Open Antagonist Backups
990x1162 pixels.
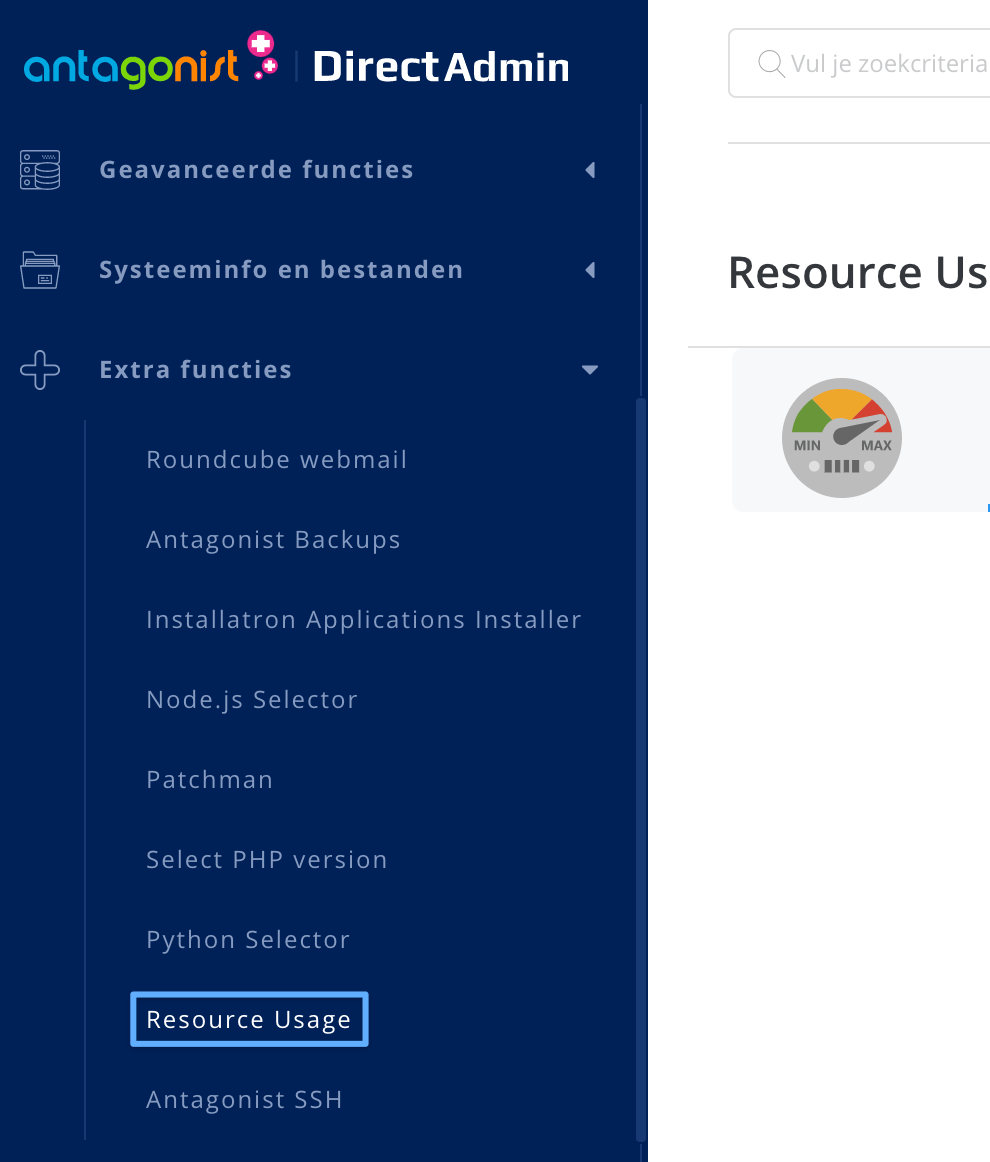tap(273, 540)
